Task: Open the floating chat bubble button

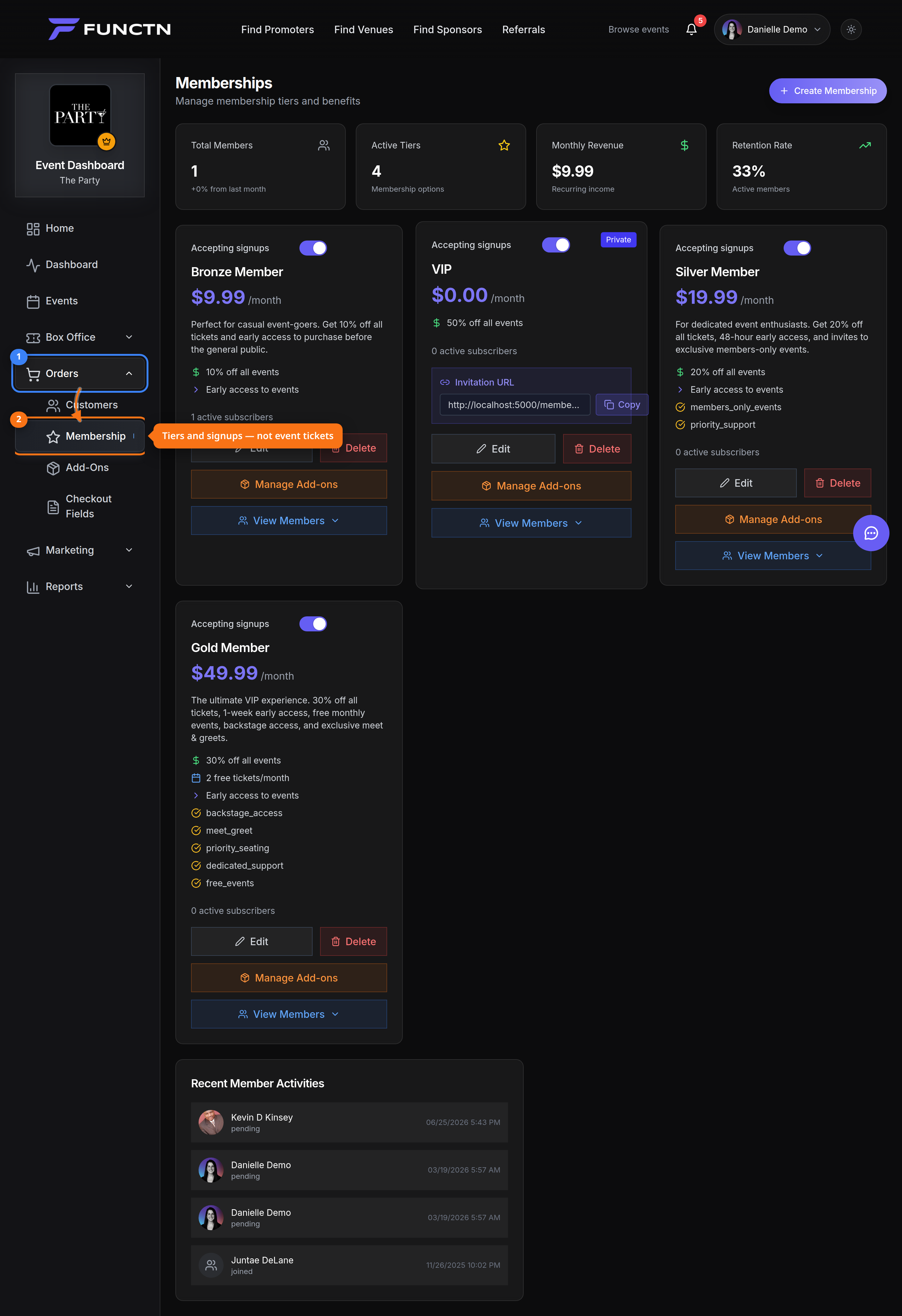Action: [870, 533]
